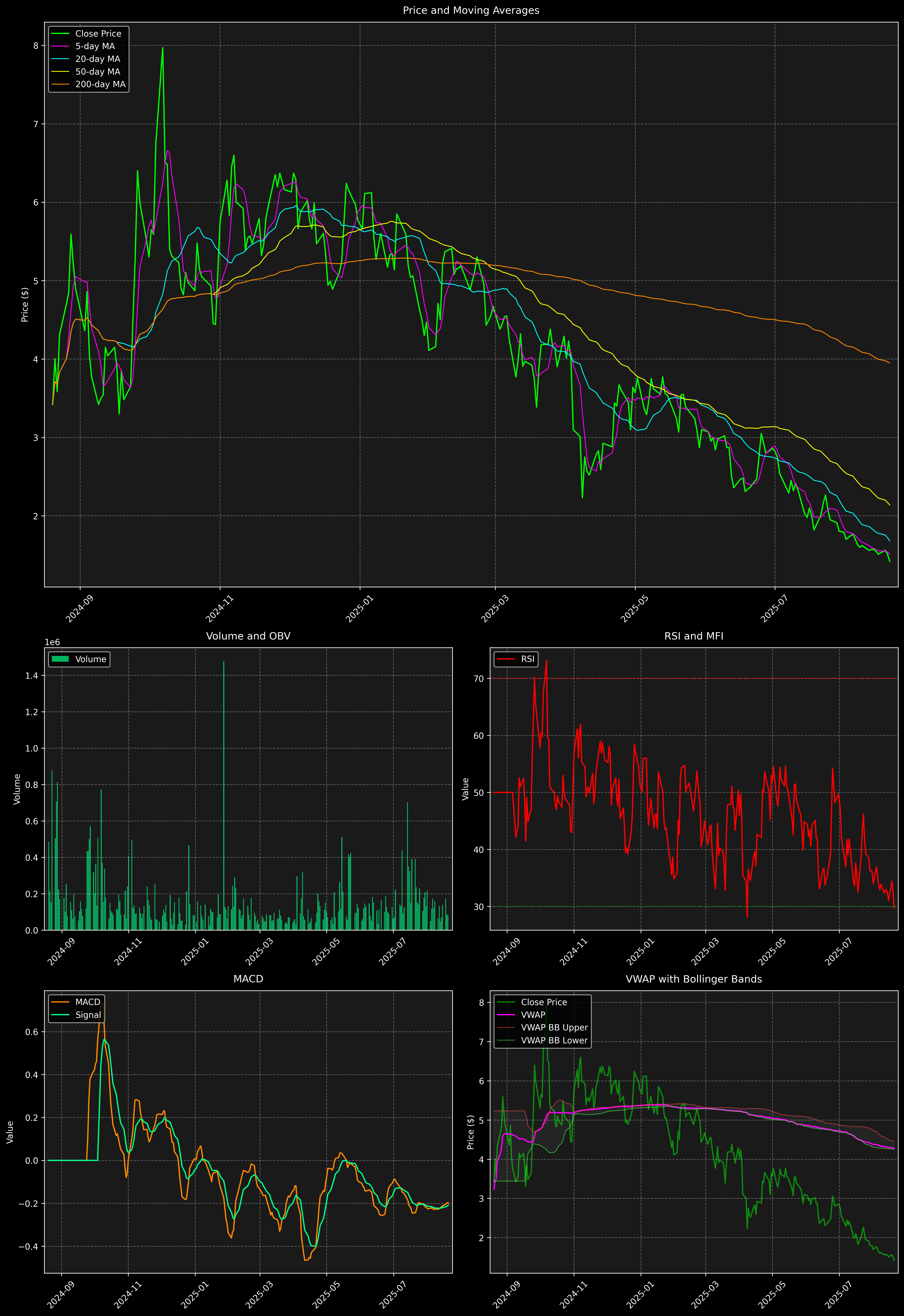904x1316 pixels.
Task: Click the Close Price legend entry in top chart
Action: (x=98, y=33)
